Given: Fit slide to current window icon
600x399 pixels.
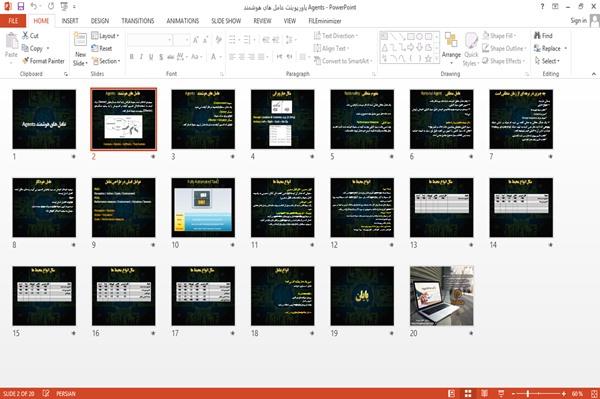Looking at the screenshot, I should tap(594, 394).
